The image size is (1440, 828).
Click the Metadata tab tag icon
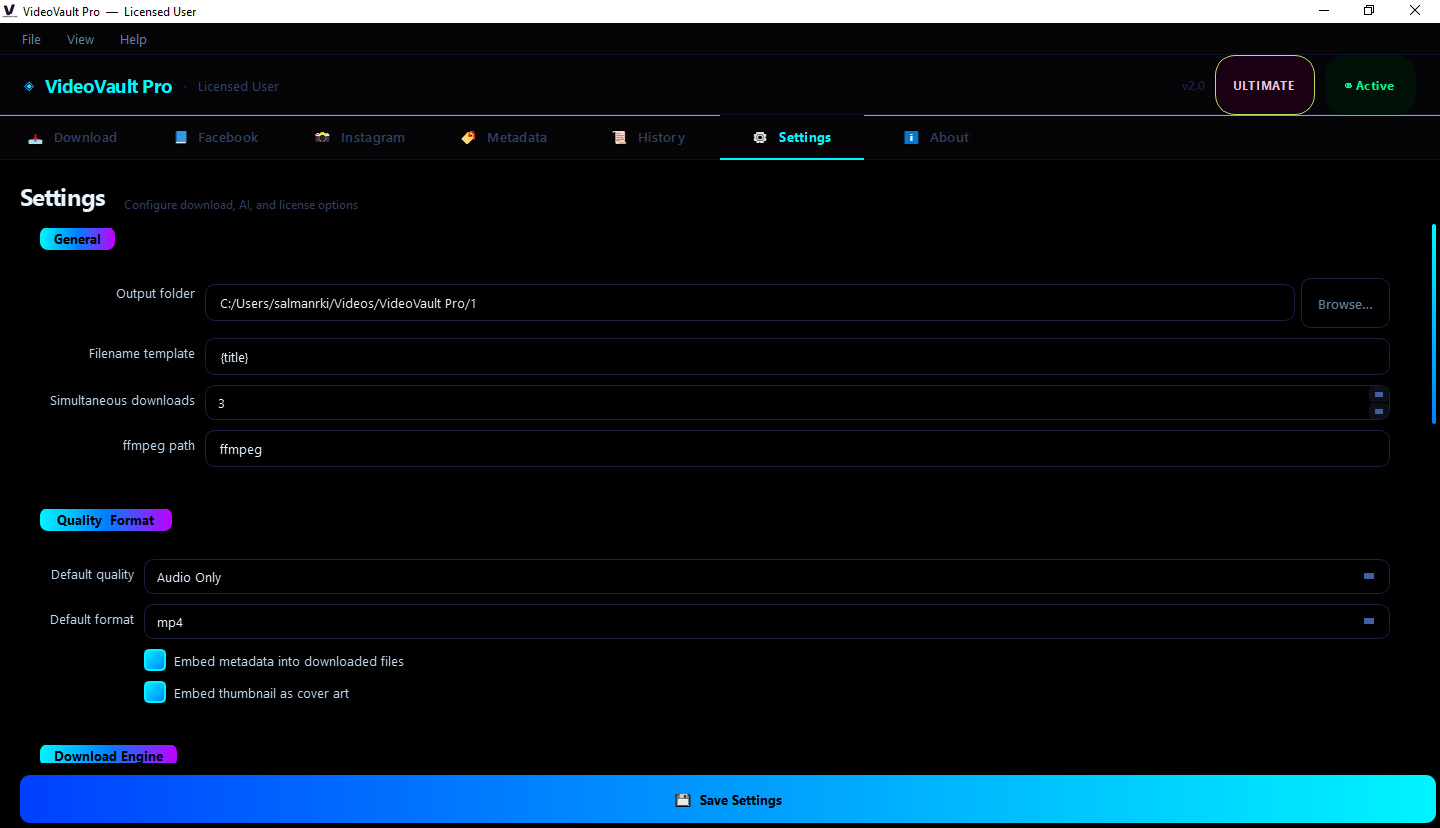point(468,138)
